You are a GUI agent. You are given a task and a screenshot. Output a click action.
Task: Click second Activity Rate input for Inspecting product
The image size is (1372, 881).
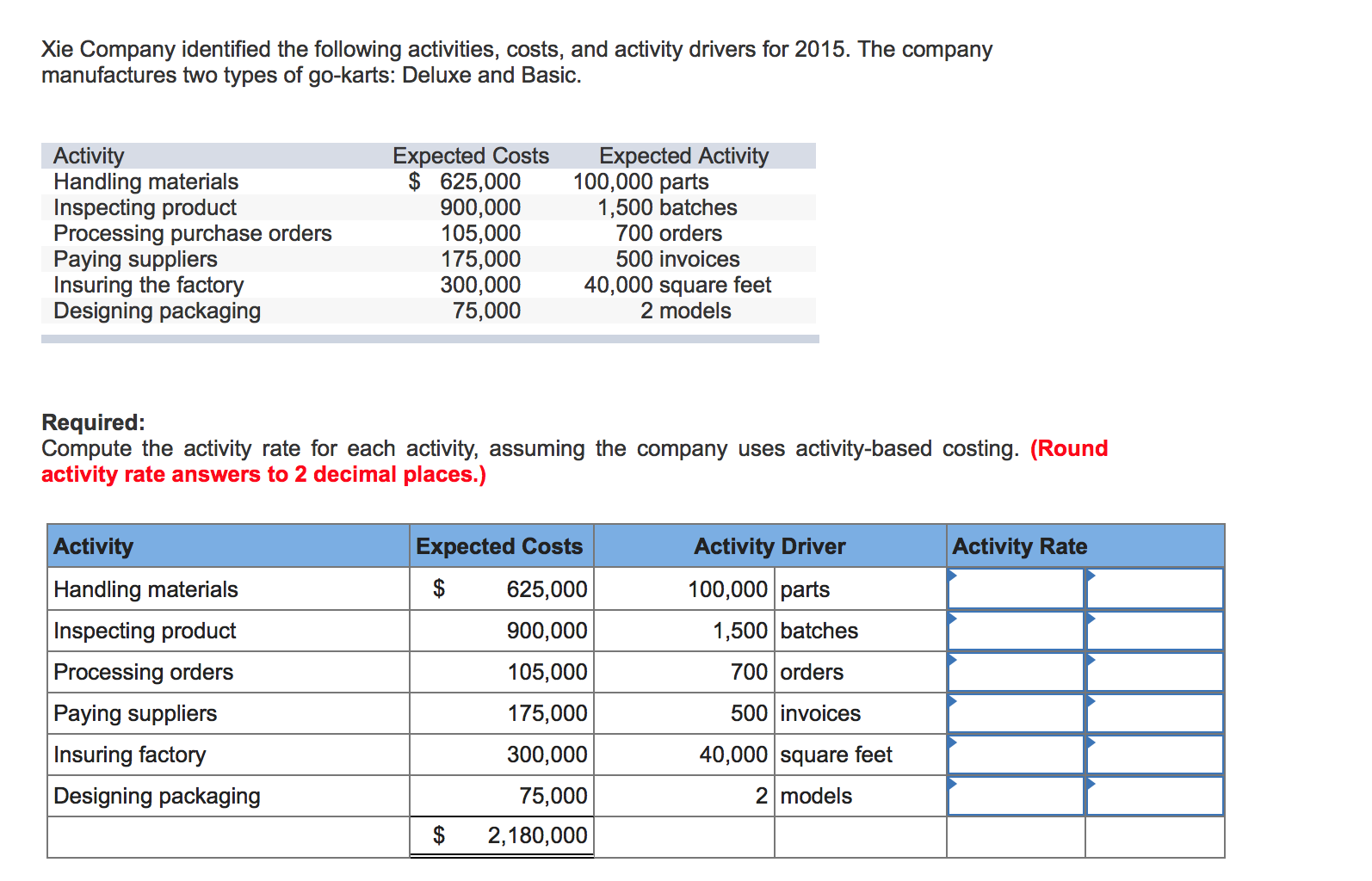pos(1155,631)
